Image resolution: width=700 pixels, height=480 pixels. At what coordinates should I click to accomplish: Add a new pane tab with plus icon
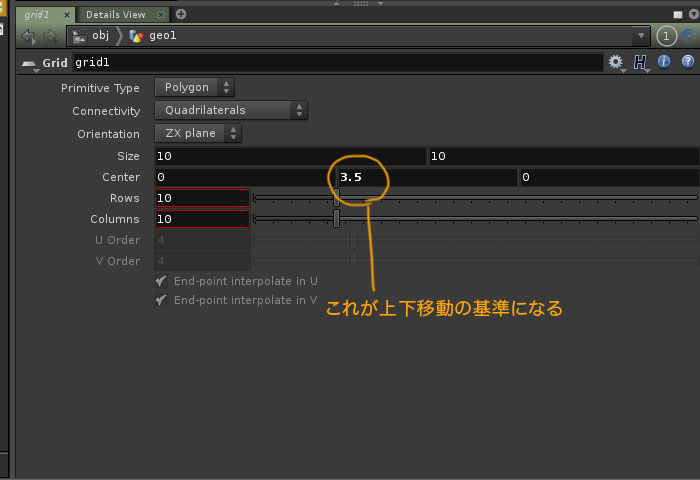click(x=181, y=14)
